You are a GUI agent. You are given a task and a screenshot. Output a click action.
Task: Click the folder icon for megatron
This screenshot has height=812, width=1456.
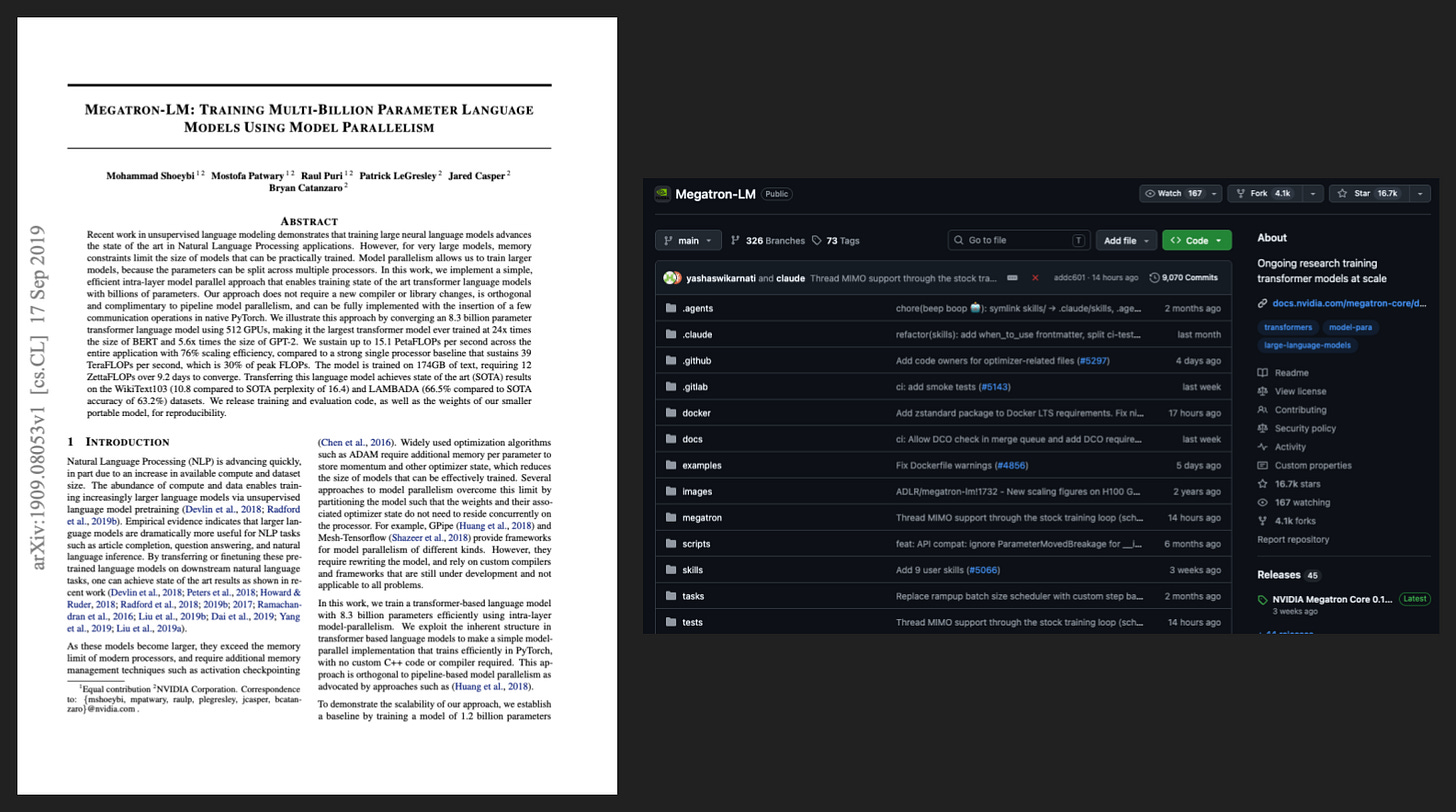pyautogui.click(x=671, y=517)
